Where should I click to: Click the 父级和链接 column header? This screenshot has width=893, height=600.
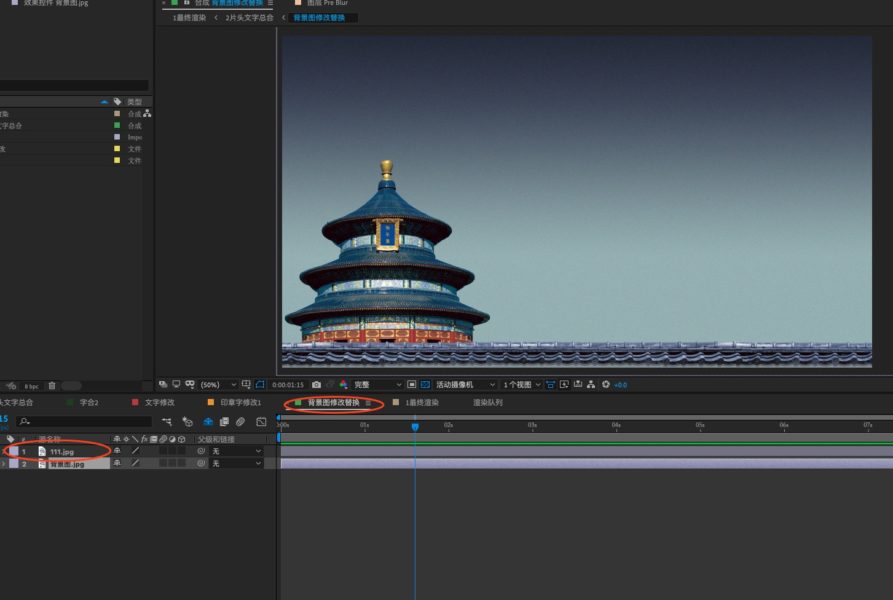point(216,439)
